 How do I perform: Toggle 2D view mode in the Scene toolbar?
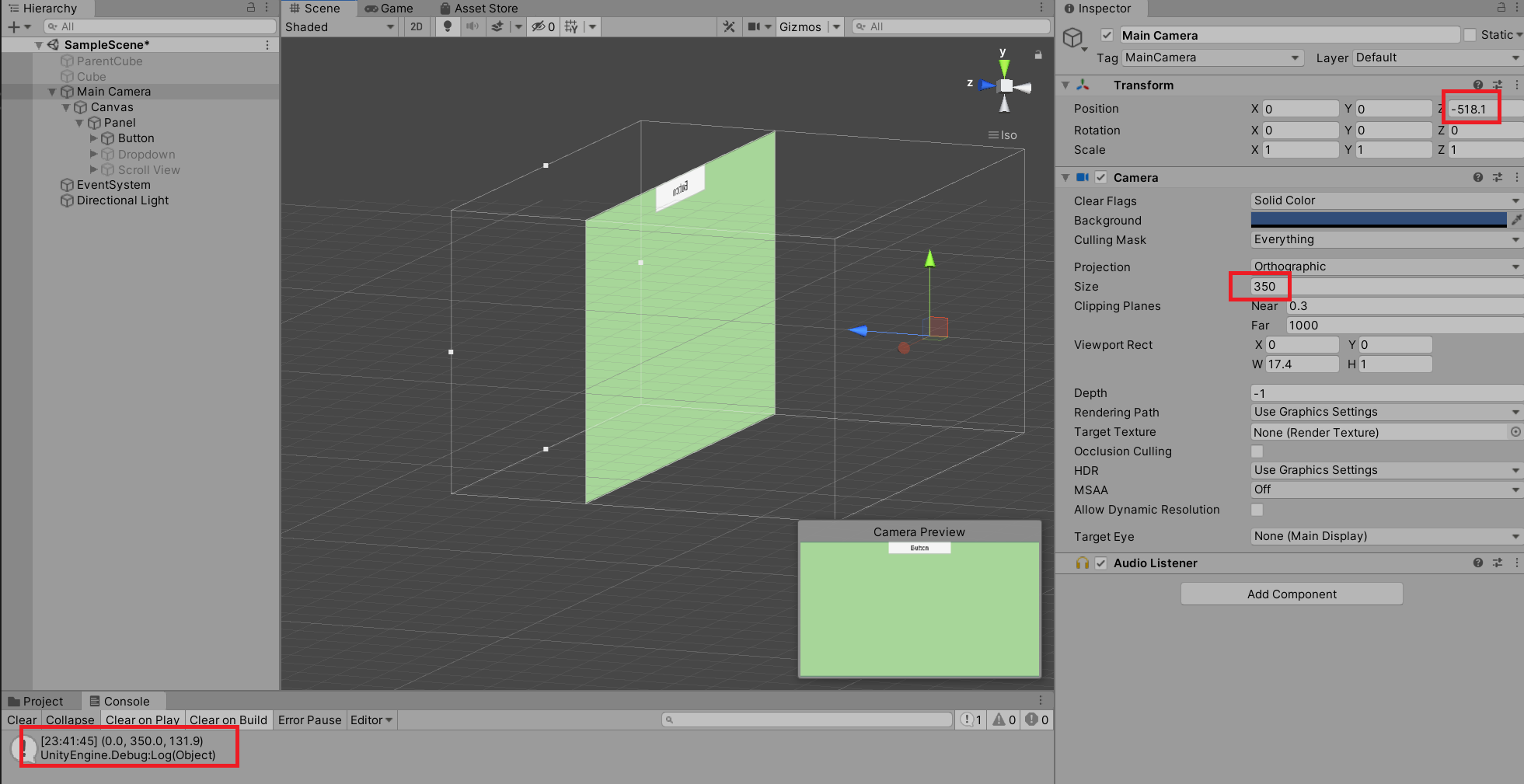point(417,26)
